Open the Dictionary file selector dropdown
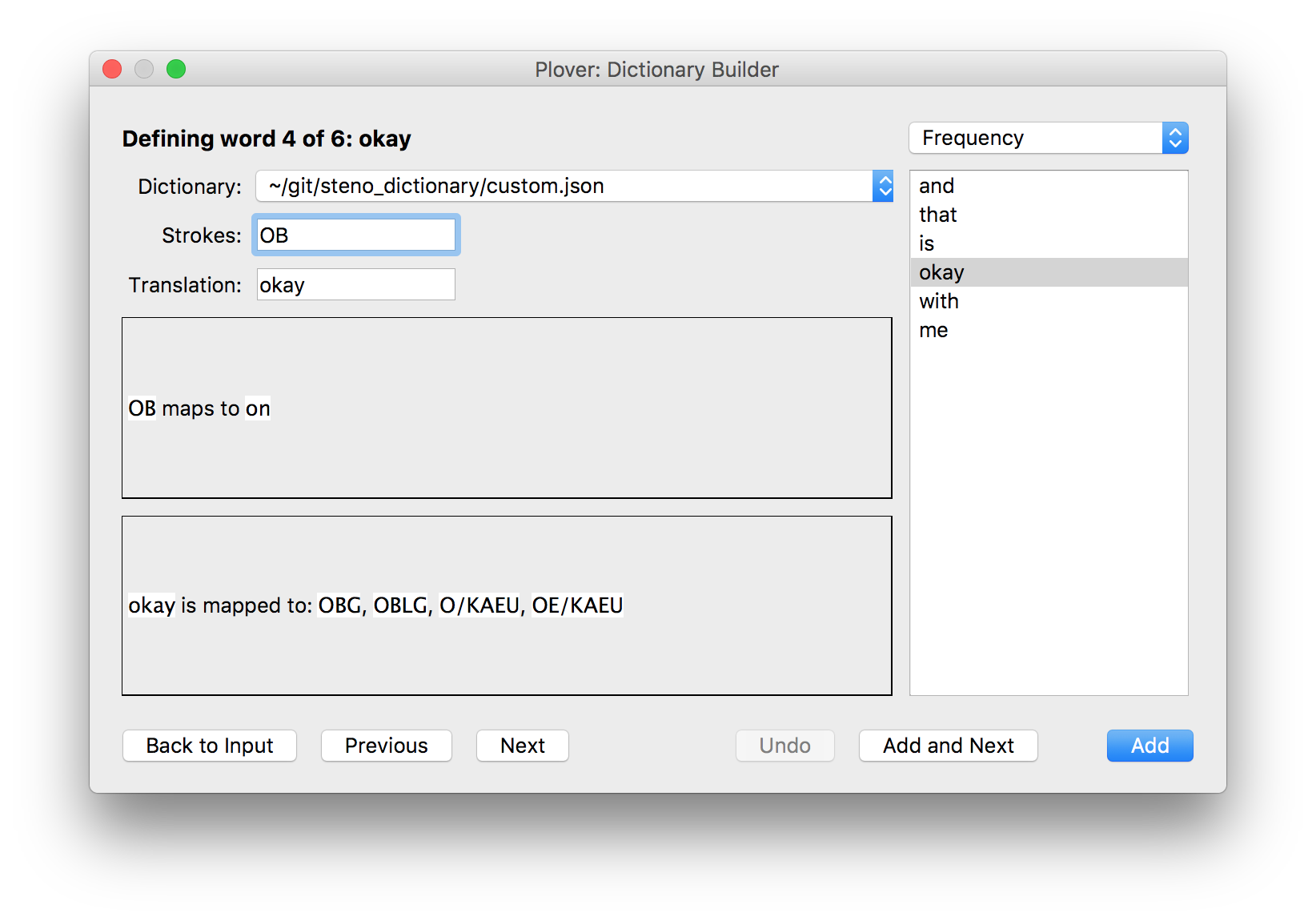The height and width of the screenshot is (921, 1316). tap(572, 185)
